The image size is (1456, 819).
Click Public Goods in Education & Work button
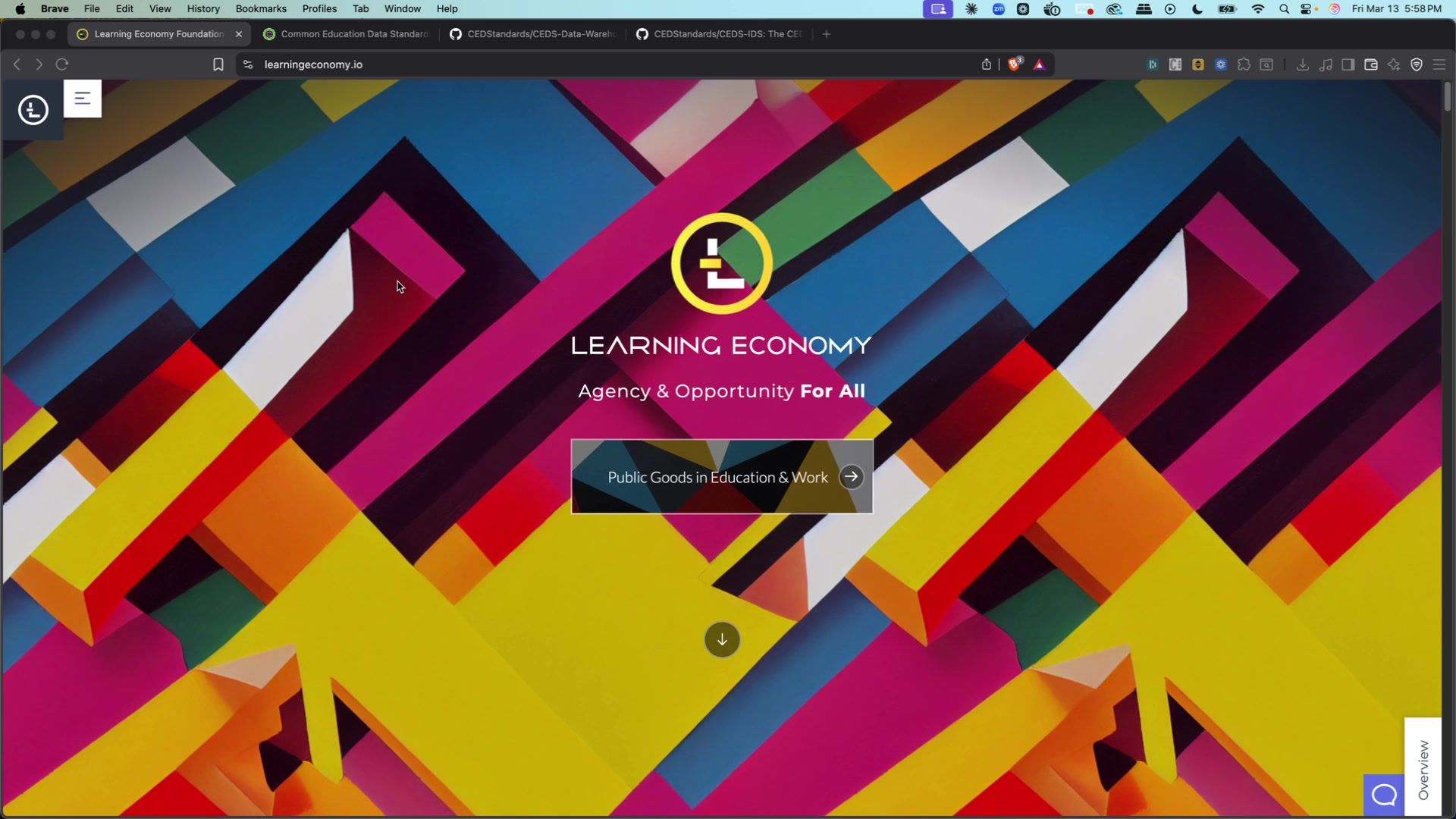click(722, 477)
